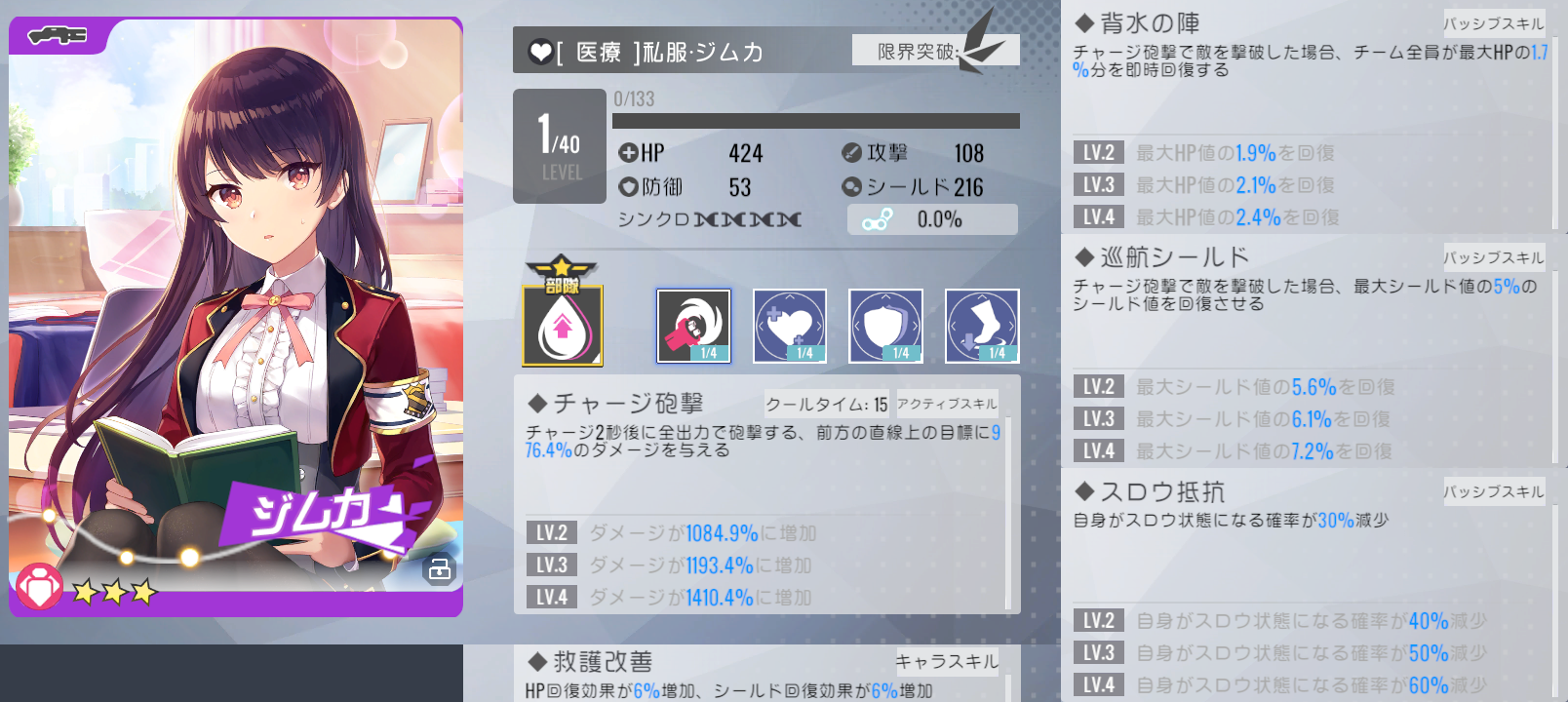
Task: Select the slow resistance foot icon
Action: (982, 326)
